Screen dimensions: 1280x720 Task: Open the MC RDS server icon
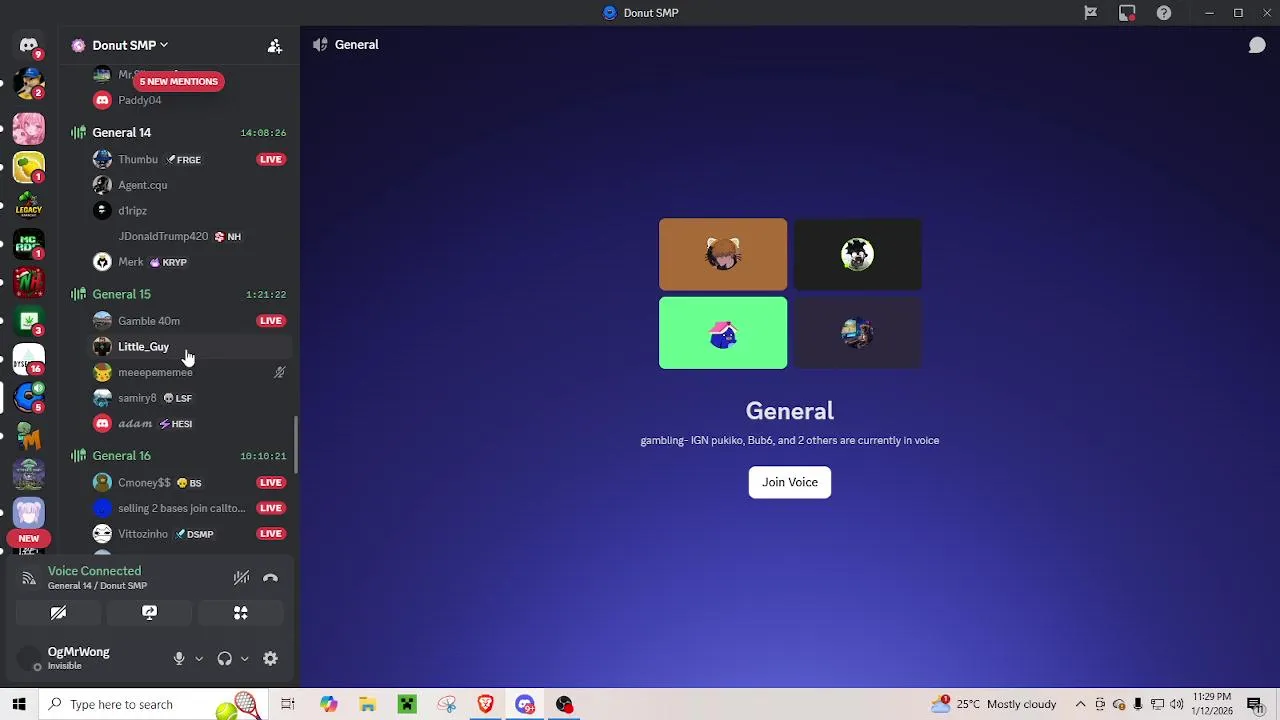click(x=28, y=244)
